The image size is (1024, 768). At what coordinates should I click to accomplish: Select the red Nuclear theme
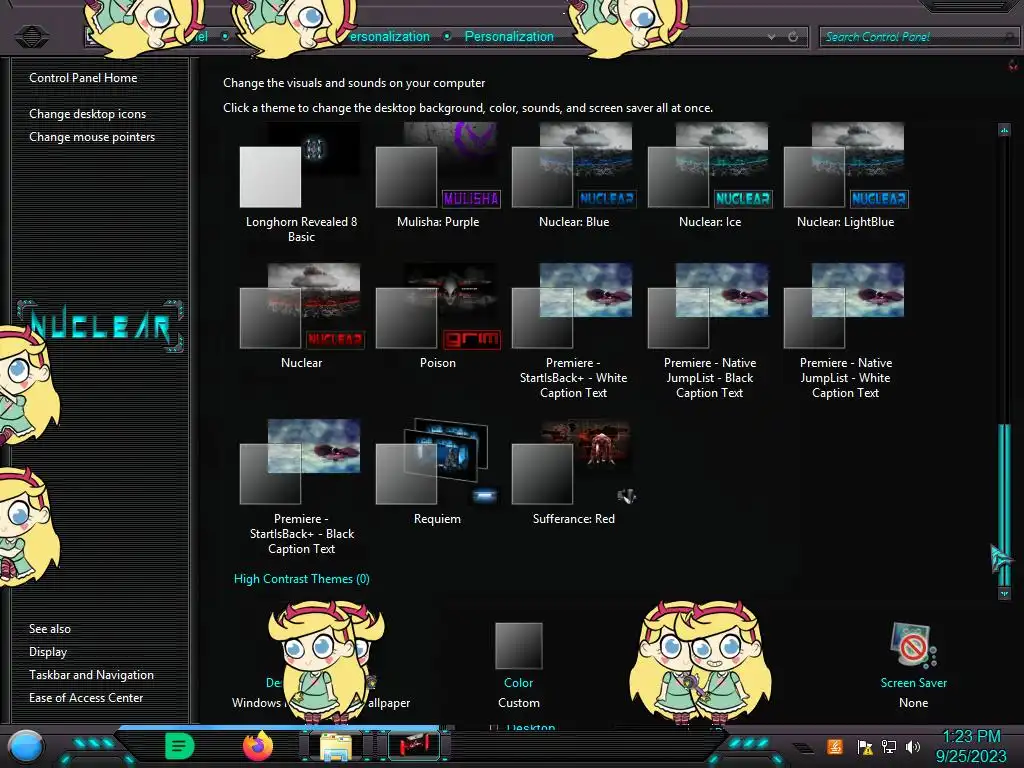pos(301,317)
